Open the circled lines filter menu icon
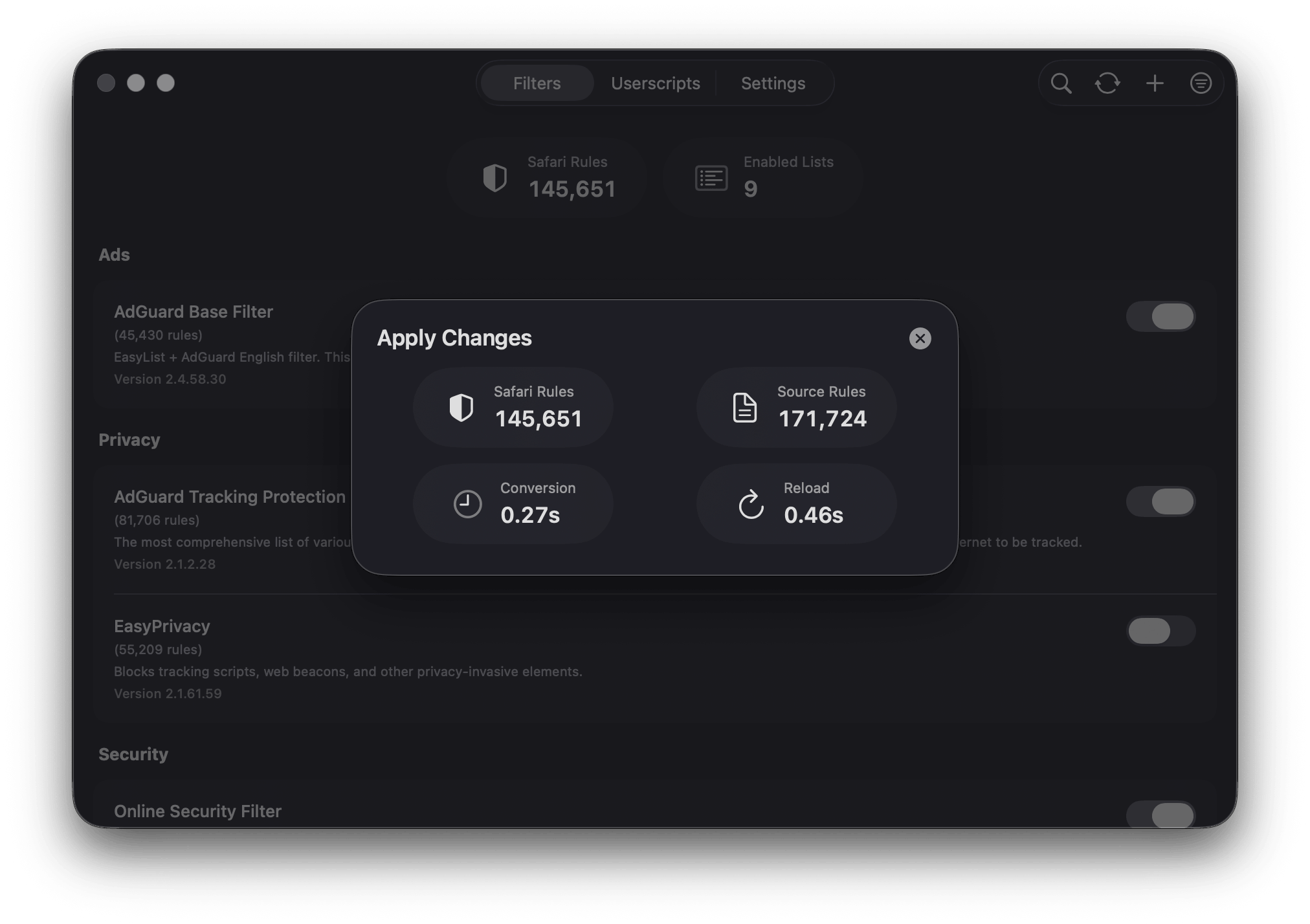The height and width of the screenshot is (924, 1310). click(x=1201, y=83)
